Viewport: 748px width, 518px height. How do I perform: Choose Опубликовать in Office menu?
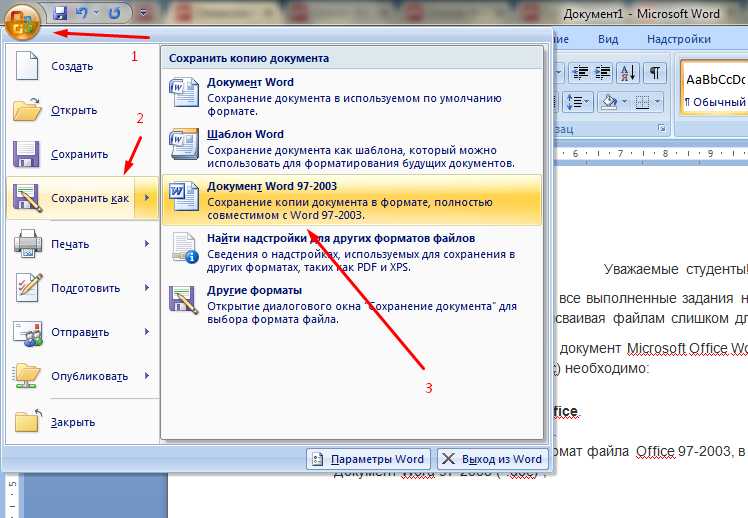click(83, 376)
